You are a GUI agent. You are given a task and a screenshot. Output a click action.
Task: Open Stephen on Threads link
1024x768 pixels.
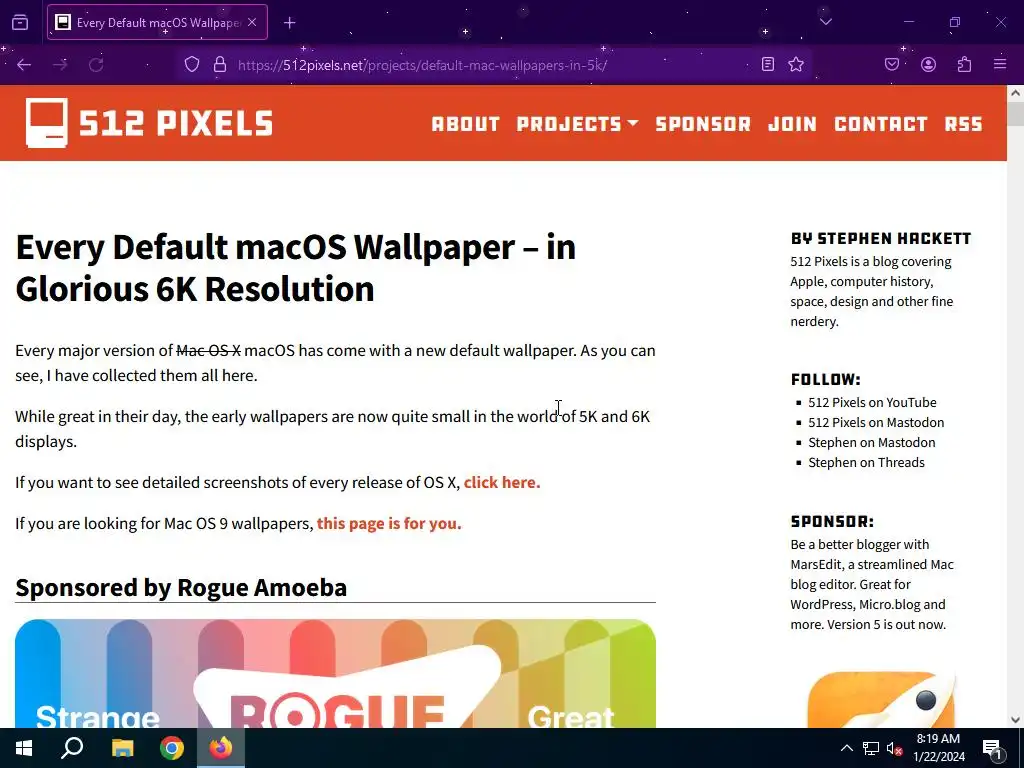pos(866,463)
